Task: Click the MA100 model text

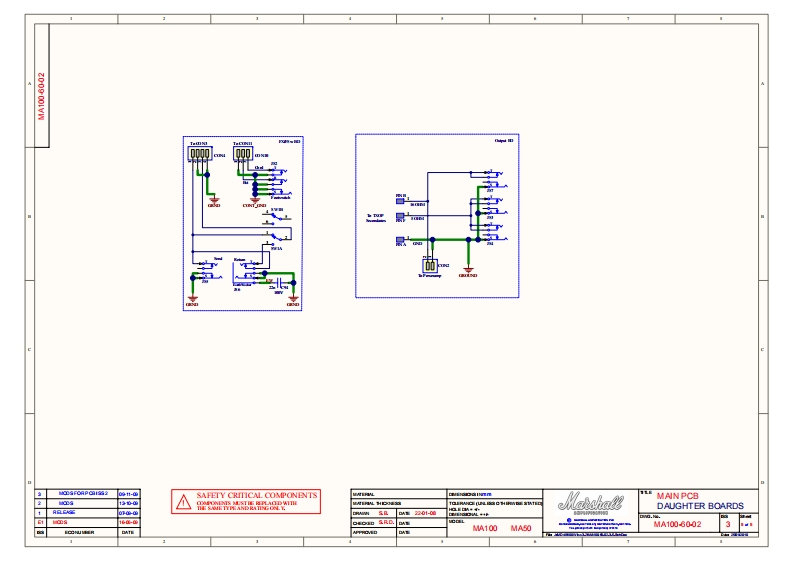Action: point(485,528)
